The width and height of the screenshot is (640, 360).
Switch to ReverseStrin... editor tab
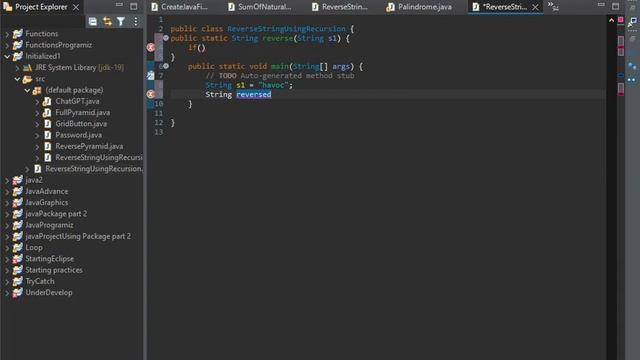coord(340,7)
